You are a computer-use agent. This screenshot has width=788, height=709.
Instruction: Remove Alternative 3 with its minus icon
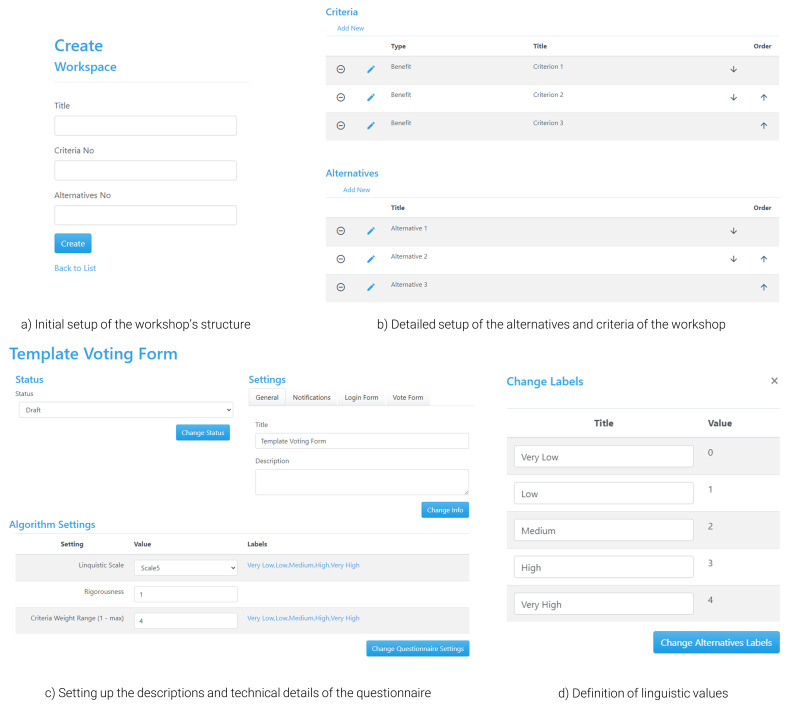(x=341, y=287)
